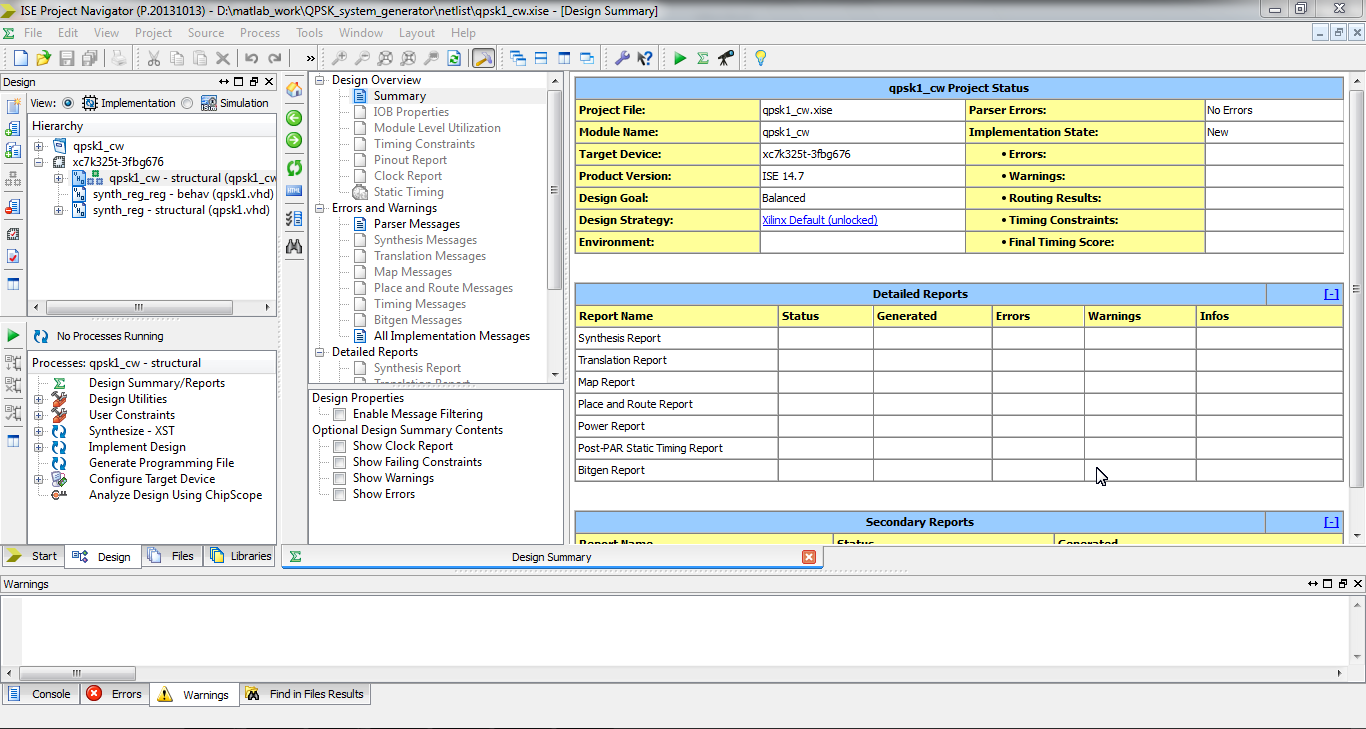
Task: Switch to the Libraries tab
Action: (x=240, y=556)
